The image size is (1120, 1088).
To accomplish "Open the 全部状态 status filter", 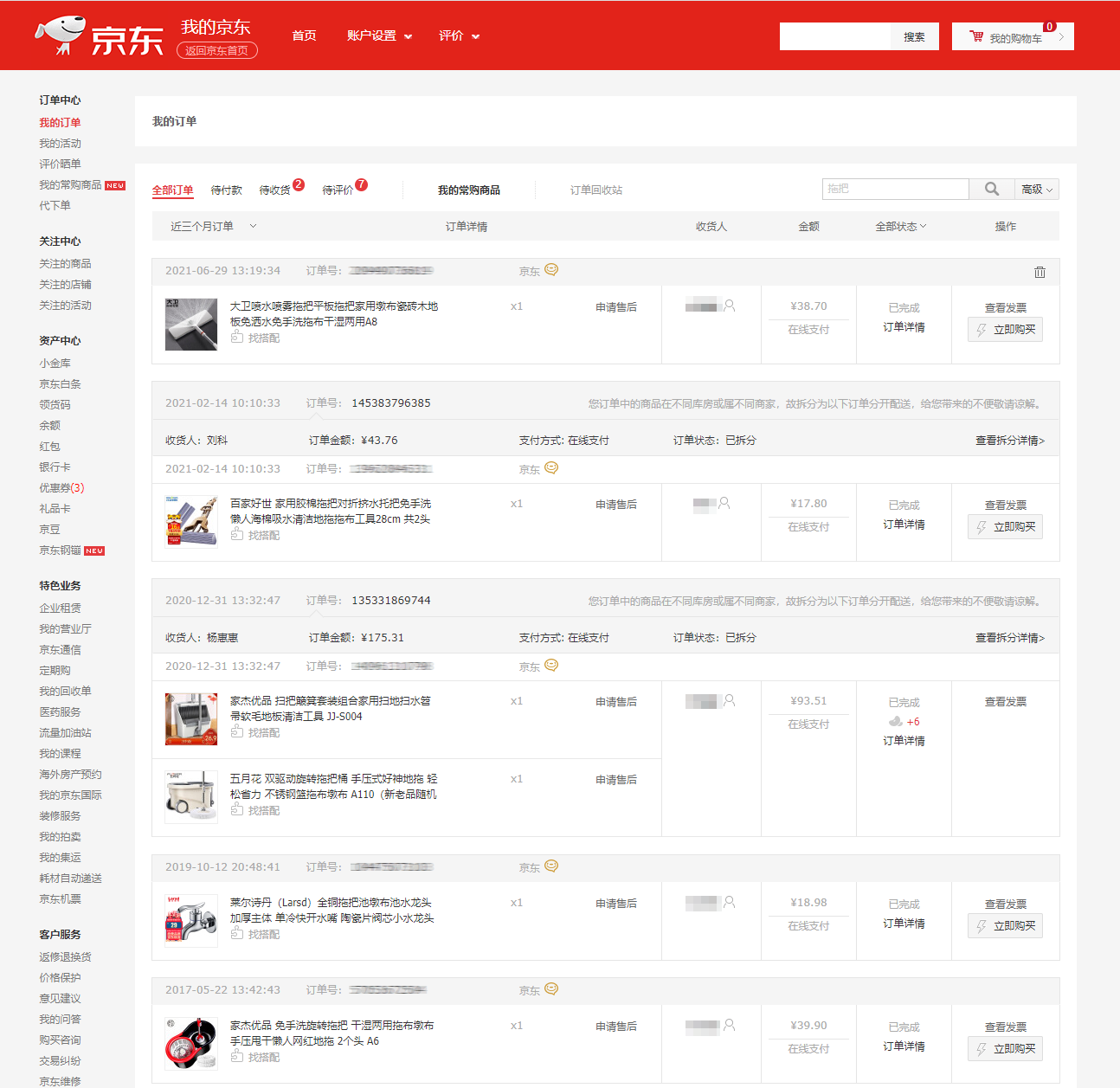I will [x=901, y=226].
